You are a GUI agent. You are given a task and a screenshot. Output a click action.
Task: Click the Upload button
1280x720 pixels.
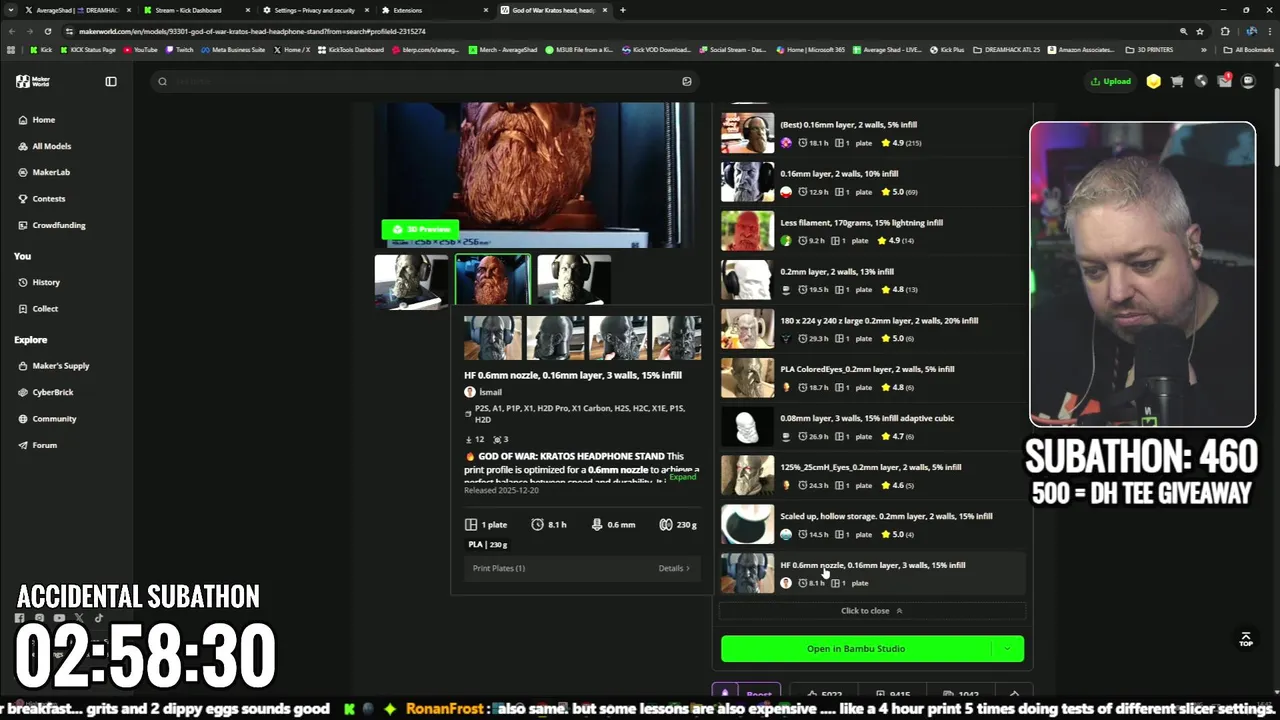click(x=1111, y=81)
